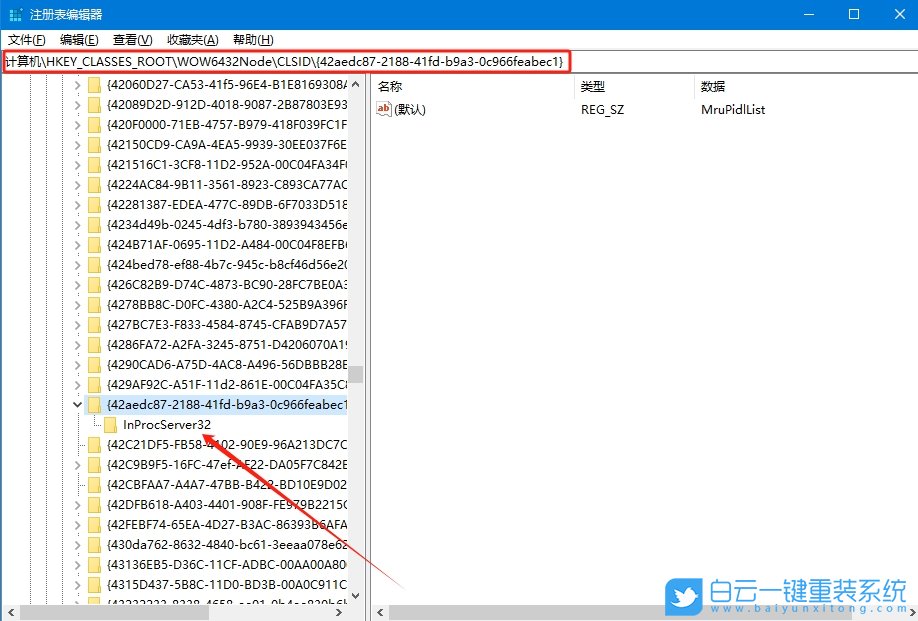Viewport: 918px width, 621px height.
Task: Click folder icon of {42060D27-CA53-41f5 key
Action: [95, 85]
